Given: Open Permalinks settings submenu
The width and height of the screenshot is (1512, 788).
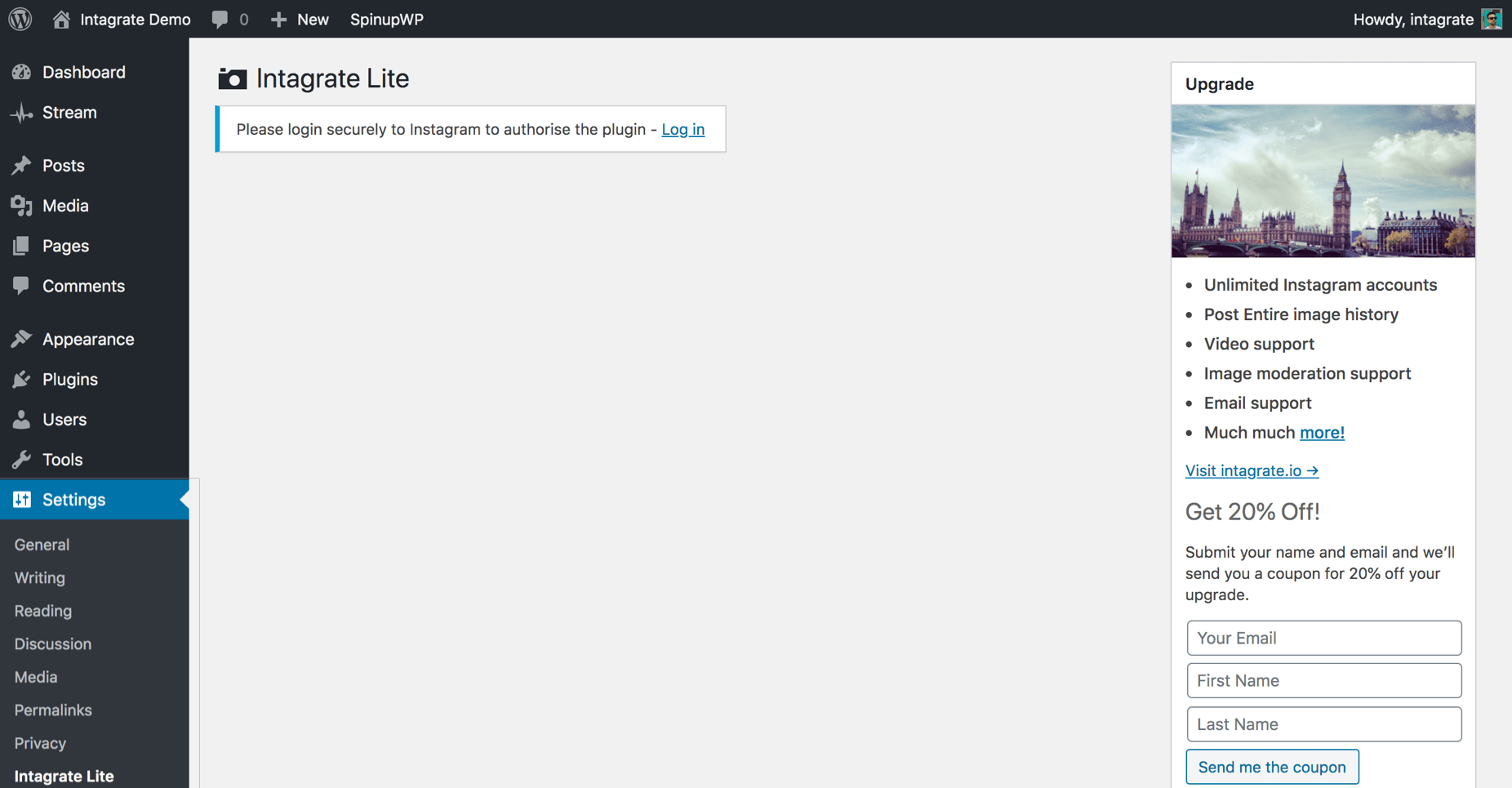Looking at the screenshot, I should (x=53, y=710).
